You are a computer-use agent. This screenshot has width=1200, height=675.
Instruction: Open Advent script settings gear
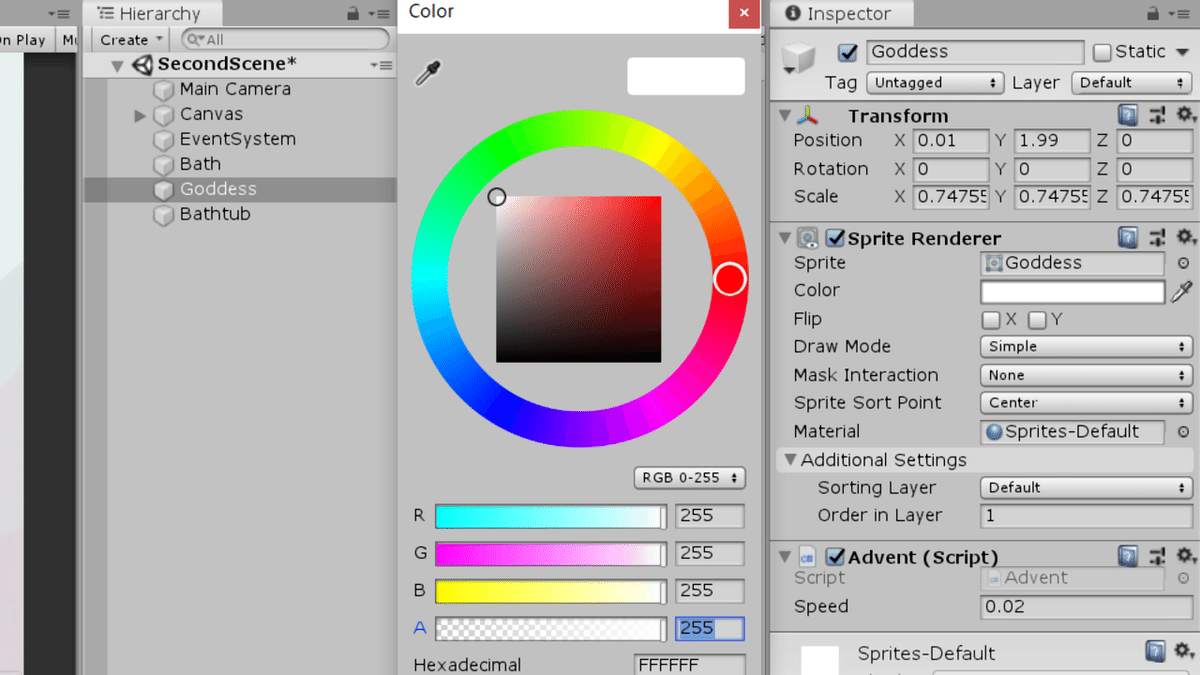click(x=1186, y=557)
